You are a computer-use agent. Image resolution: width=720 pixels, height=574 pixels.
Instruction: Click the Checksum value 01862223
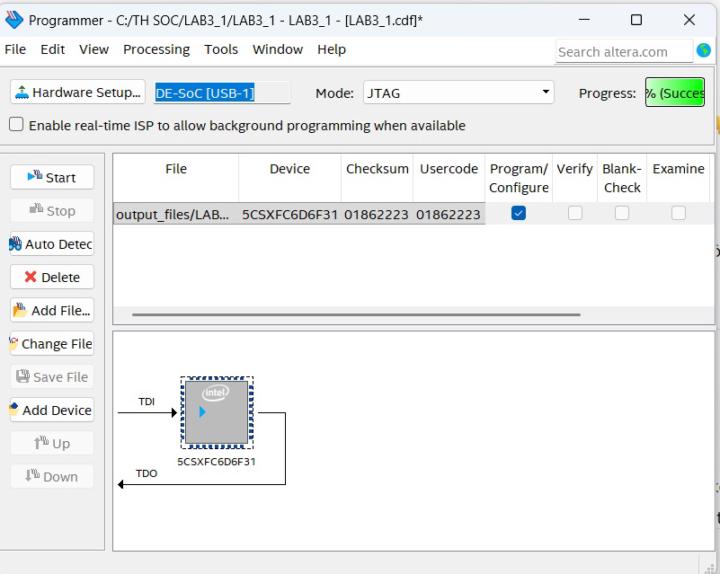coord(376,214)
